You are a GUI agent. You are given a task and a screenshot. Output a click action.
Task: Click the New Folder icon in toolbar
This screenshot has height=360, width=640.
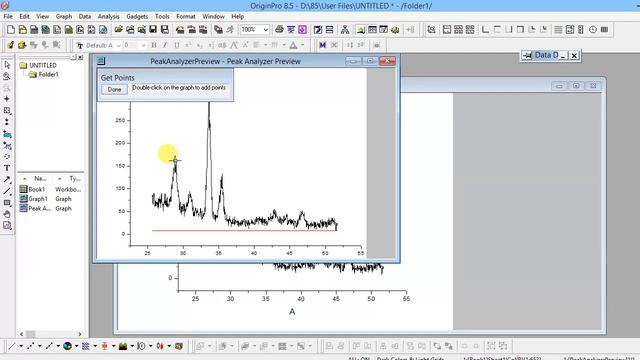tap(22, 29)
